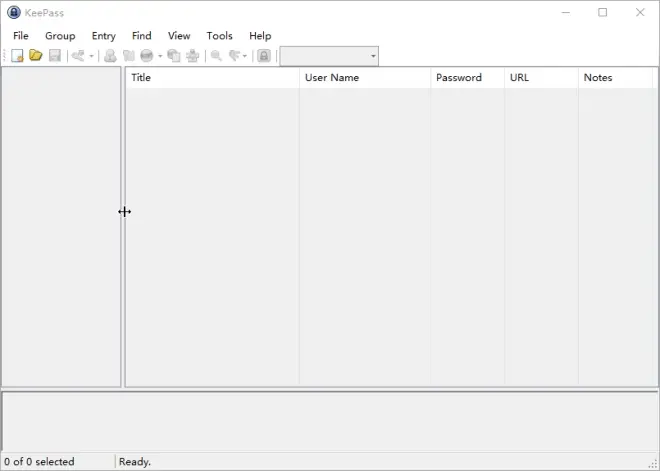Image resolution: width=660 pixels, height=471 pixels.
Task: Click the Add Entry key icon
Action: point(78,56)
